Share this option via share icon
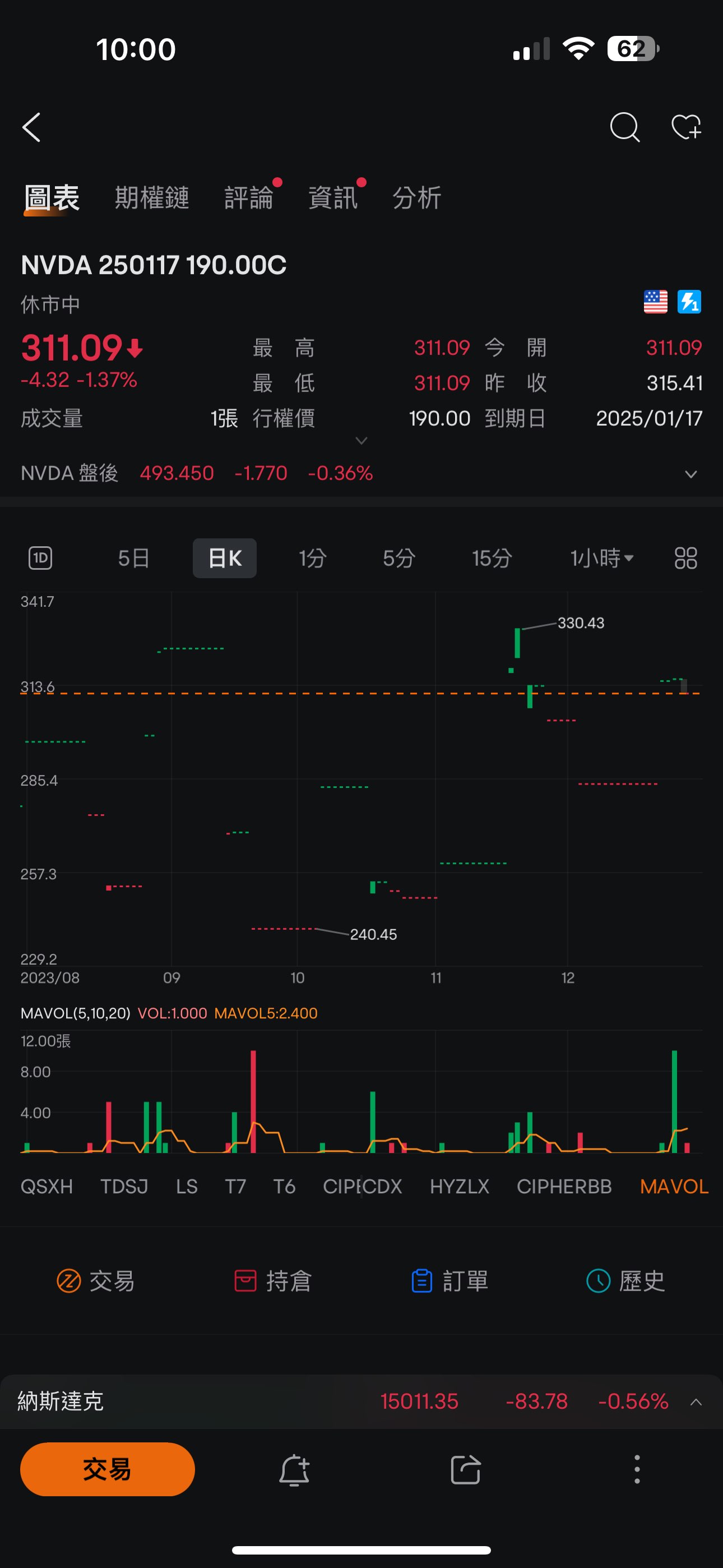This screenshot has width=723, height=1568. [x=466, y=1470]
